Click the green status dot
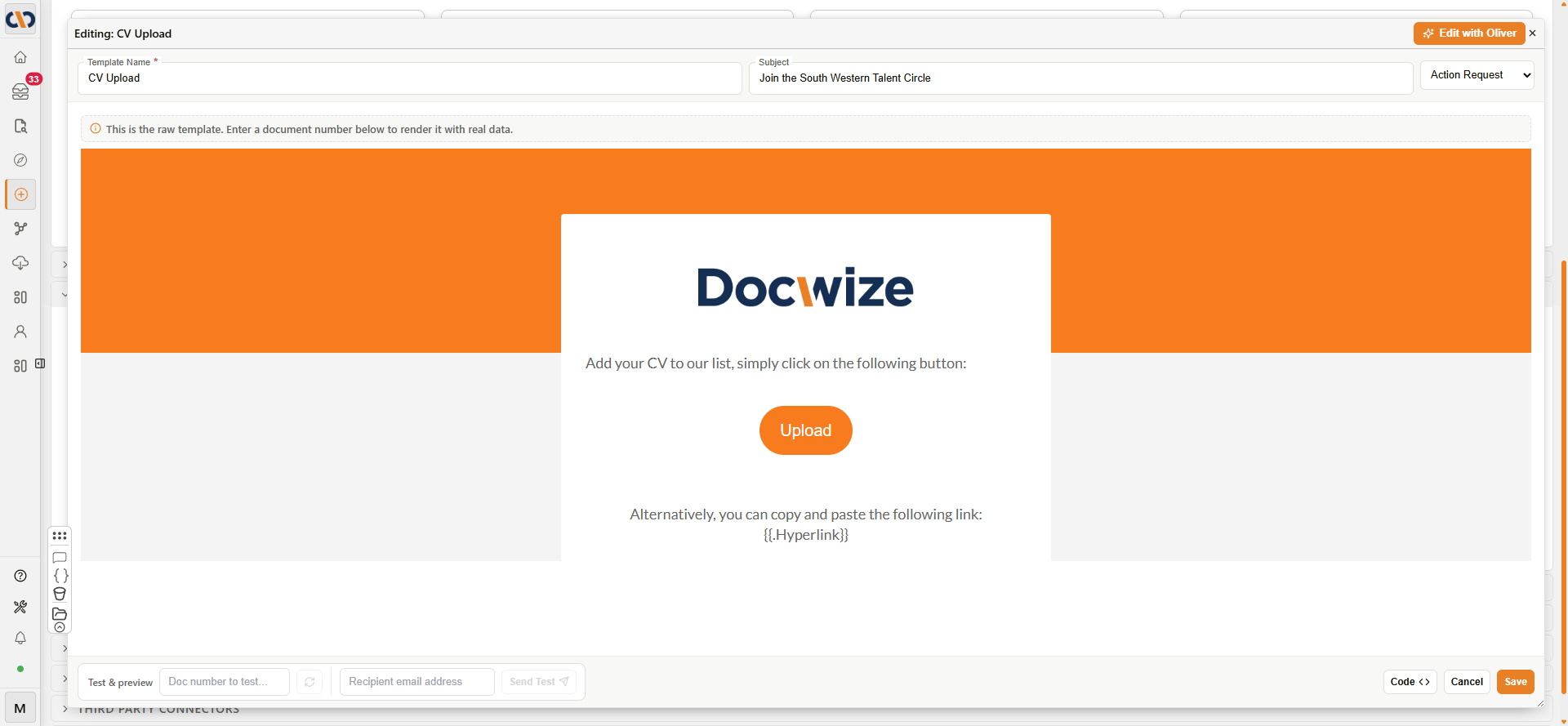The height and width of the screenshot is (726, 1568). click(20, 669)
